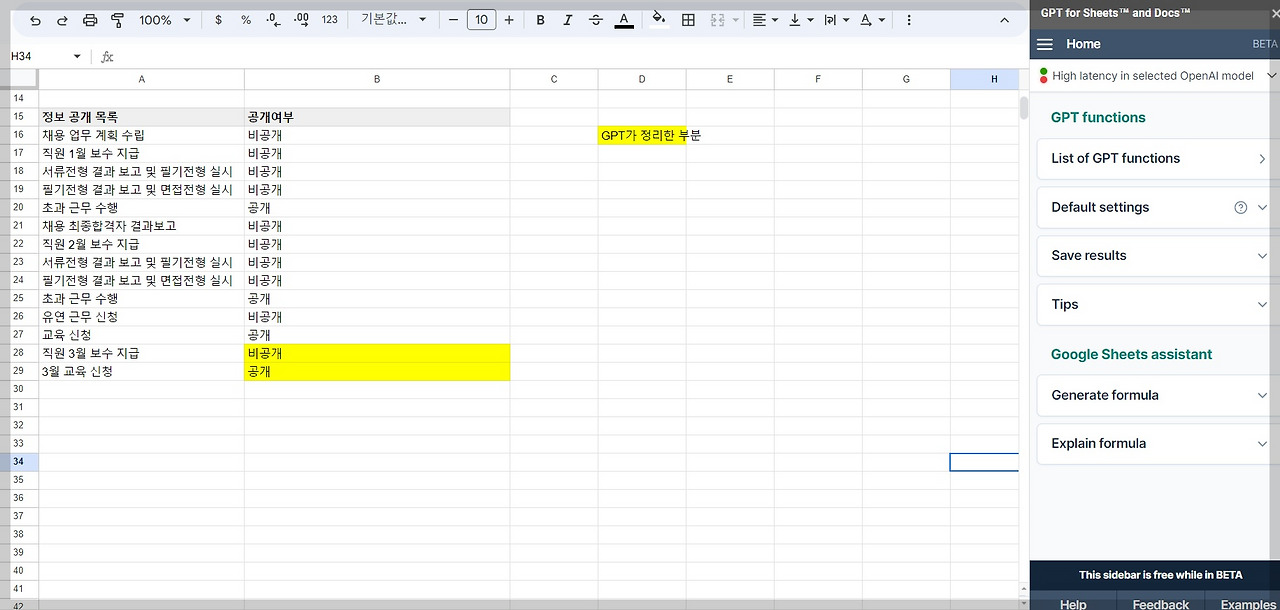Viewport: 1280px width, 610px height.
Task: Open text rotation dropdown
Action: pyautogui.click(x=872, y=20)
